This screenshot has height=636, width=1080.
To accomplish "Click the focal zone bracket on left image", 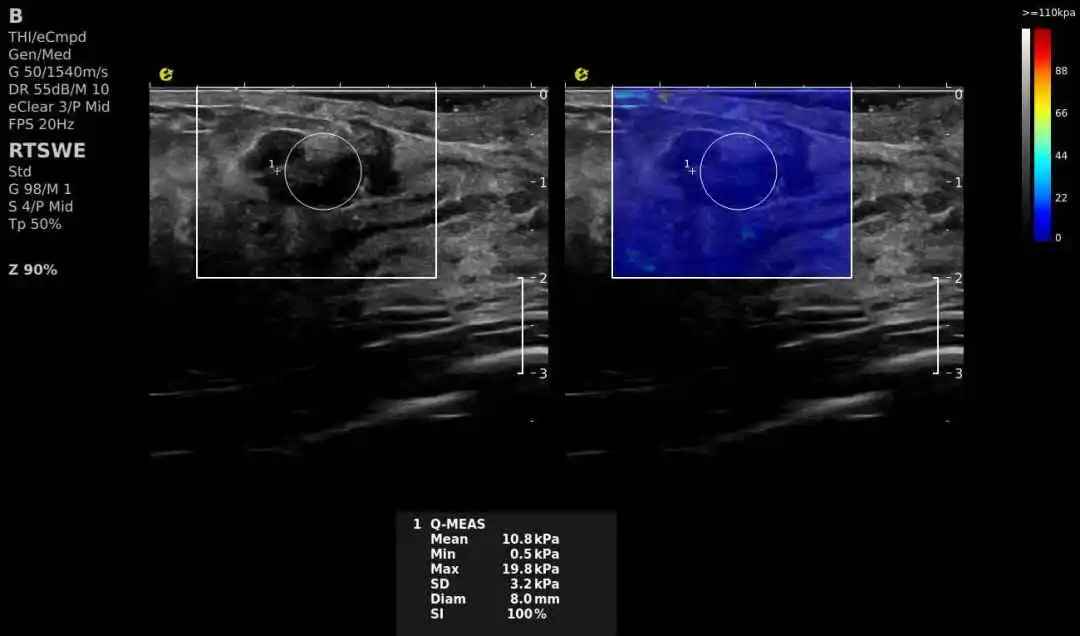I will pos(521,325).
